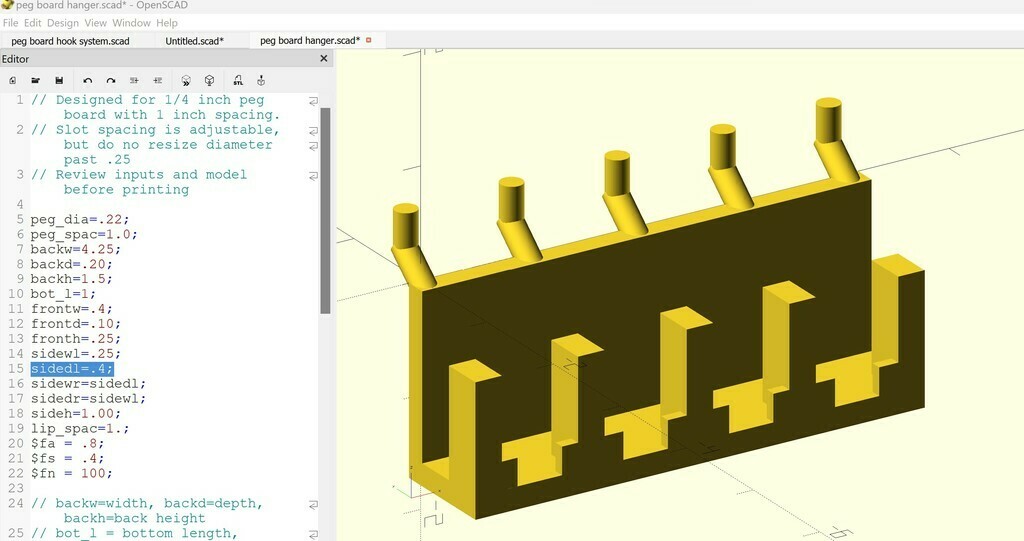Click the editor vertical scrollbar
This screenshot has height=541, width=1024.
[325, 210]
